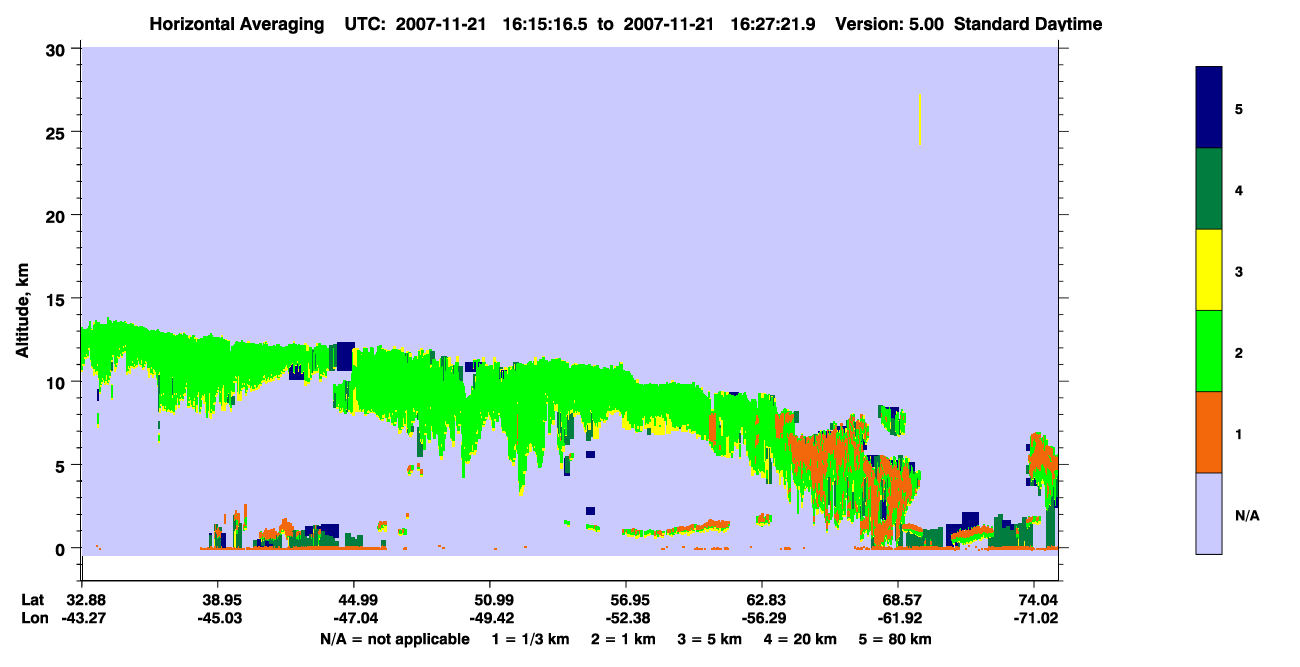Click the color bar label 5
The image size is (1300, 667).
pos(1239,108)
